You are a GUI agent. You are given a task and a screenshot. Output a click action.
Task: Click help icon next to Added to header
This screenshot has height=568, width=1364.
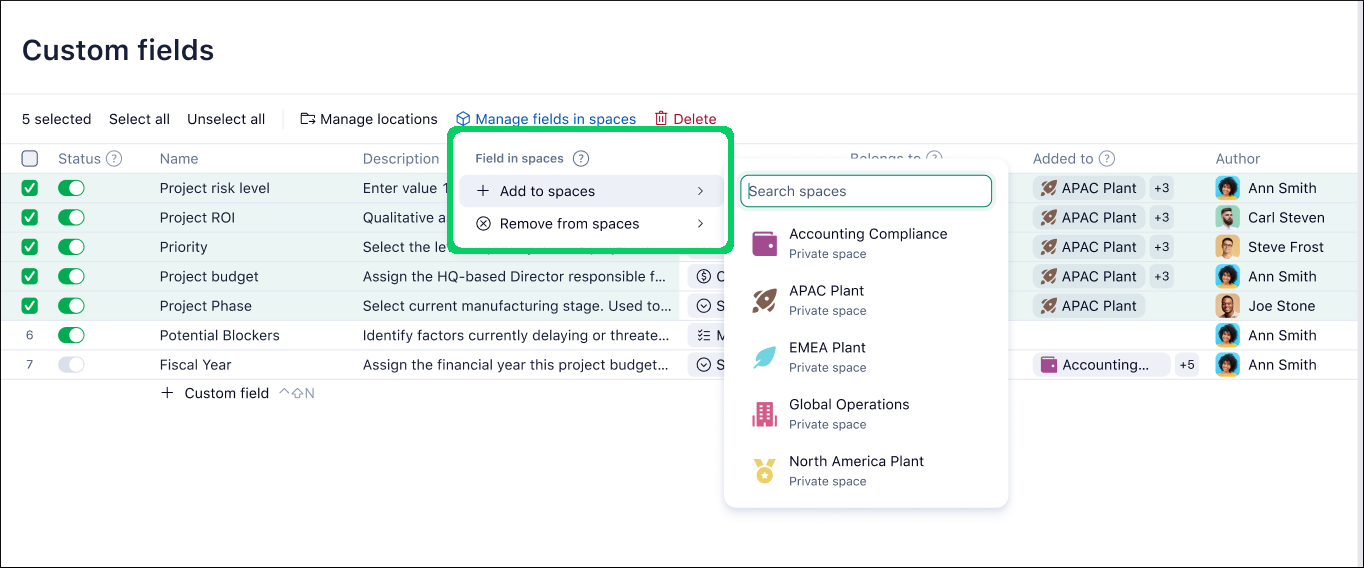pyautogui.click(x=1107, y=158)
